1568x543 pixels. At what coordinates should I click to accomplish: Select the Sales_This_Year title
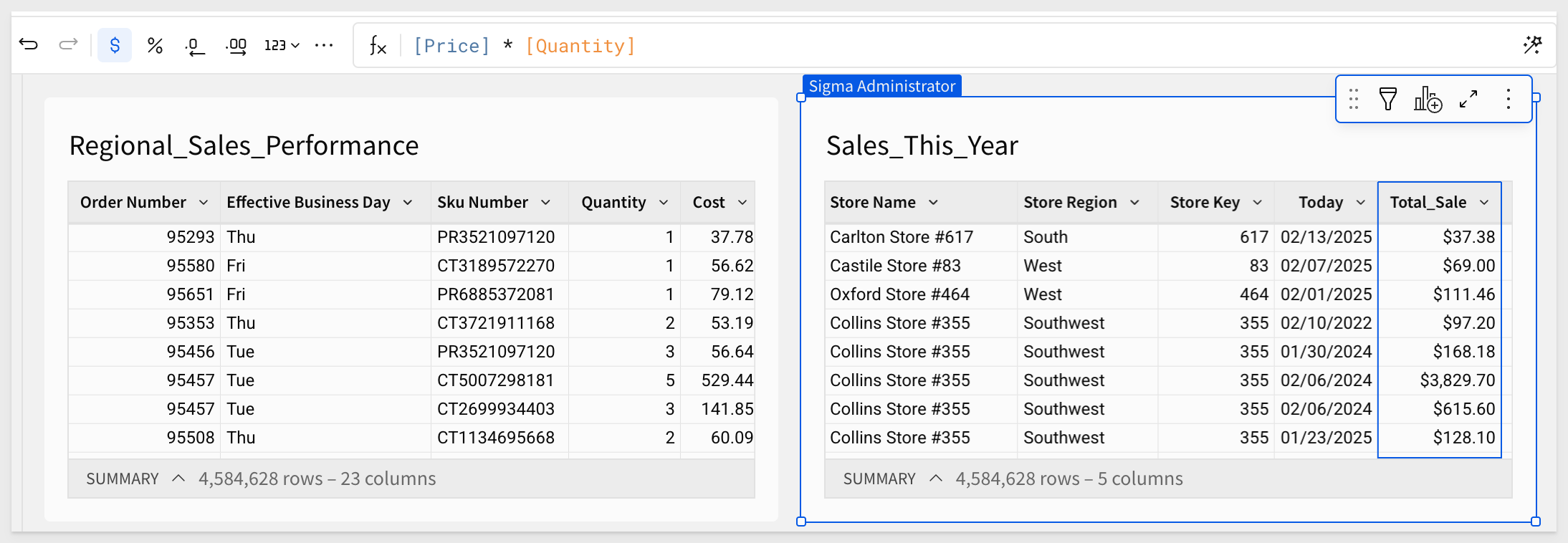coord(922,145)
